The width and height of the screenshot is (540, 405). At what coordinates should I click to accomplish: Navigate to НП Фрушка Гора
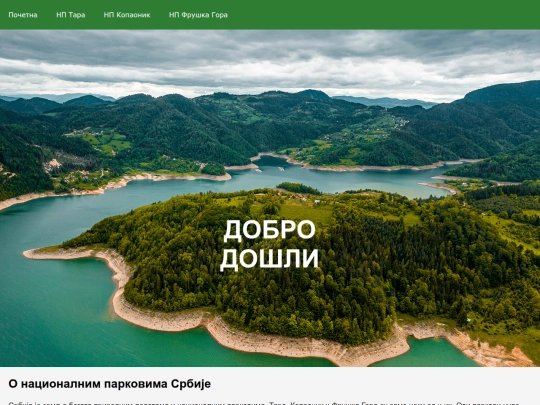point(198,15)
